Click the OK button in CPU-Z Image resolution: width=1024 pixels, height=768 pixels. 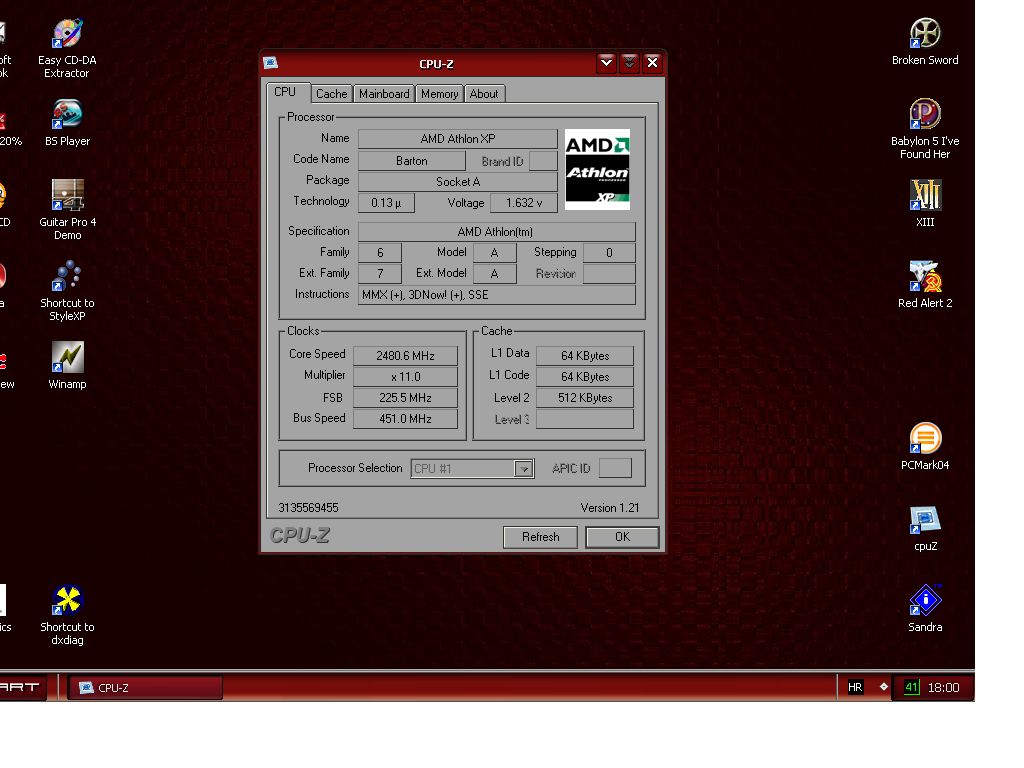622,537
